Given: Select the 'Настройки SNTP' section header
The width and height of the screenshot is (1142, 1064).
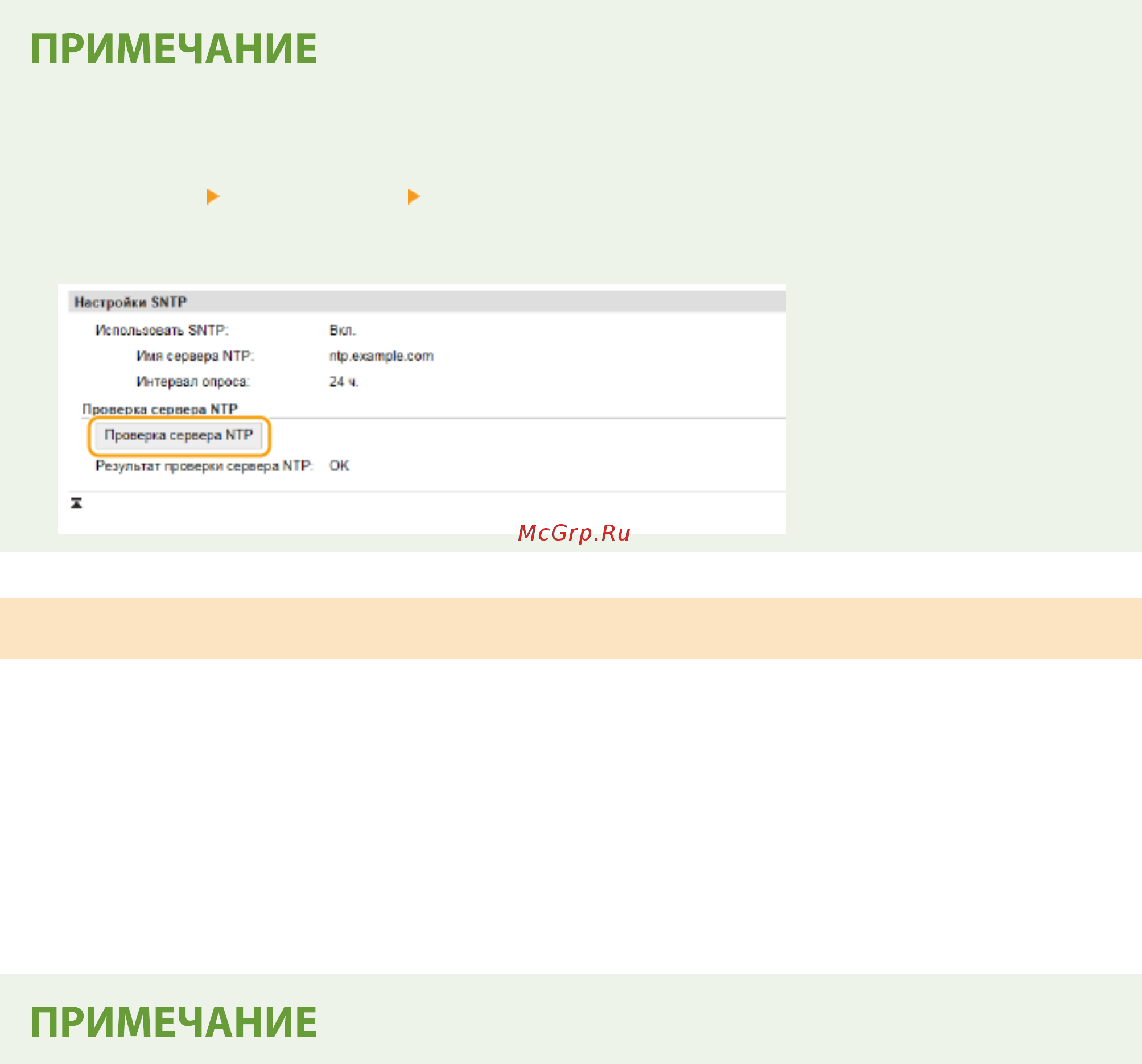Looking at the screenshot, I should [427, 302].
